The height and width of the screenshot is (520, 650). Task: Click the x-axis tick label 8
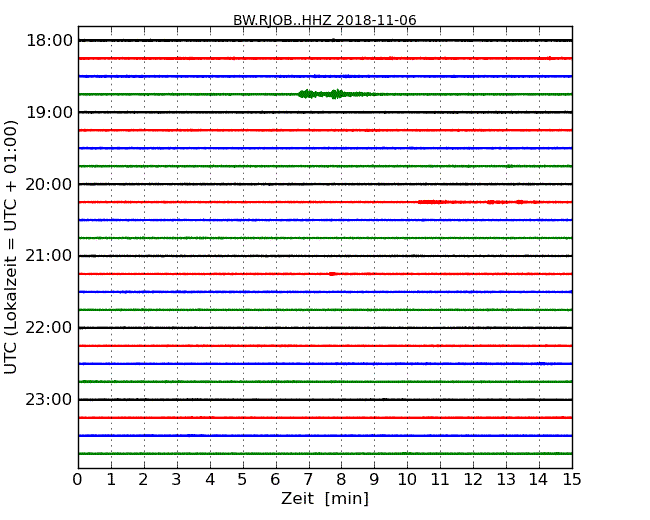tap(341, 479)
